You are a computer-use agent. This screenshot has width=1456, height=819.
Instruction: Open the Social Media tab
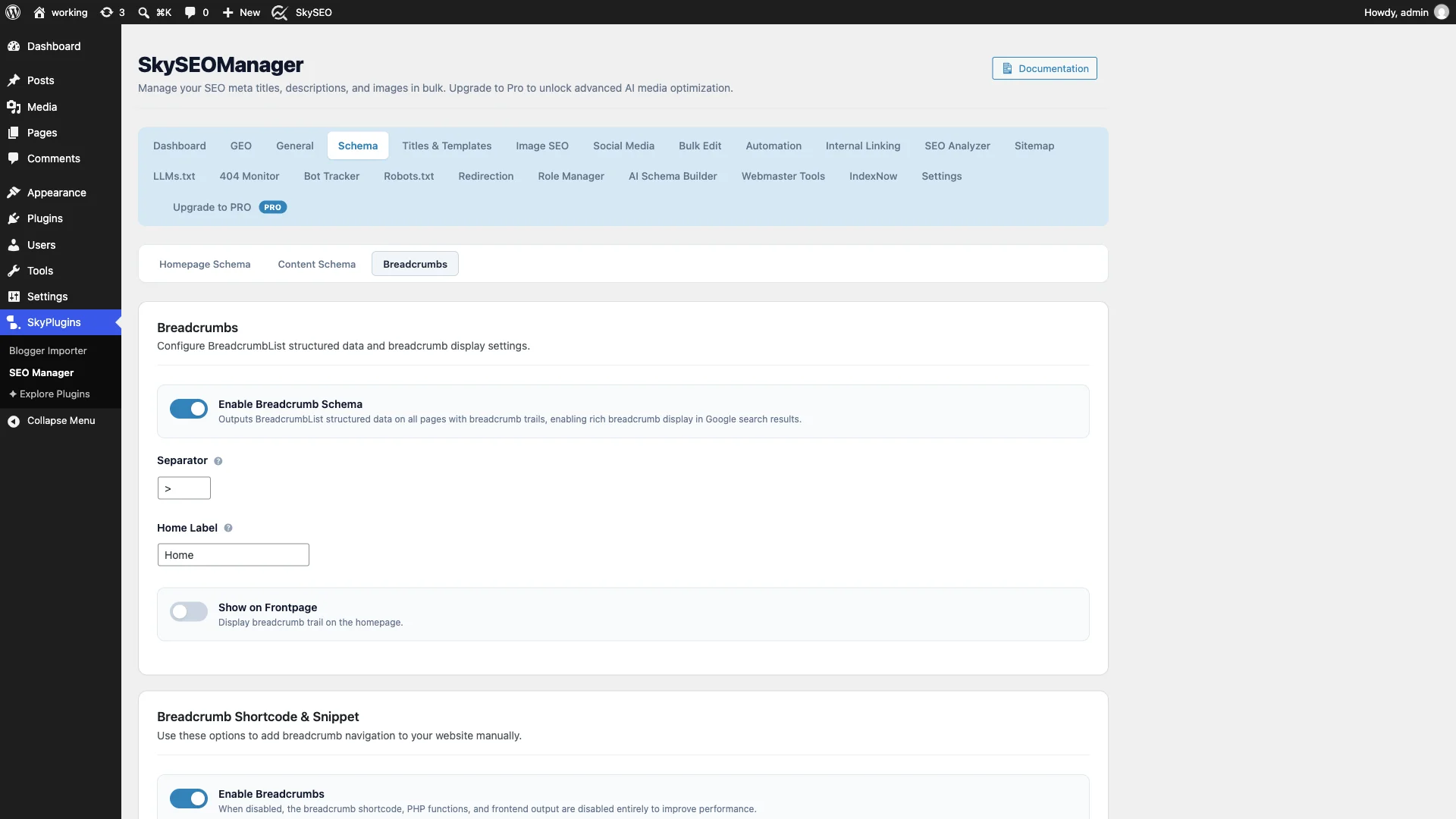coord(623,146)
